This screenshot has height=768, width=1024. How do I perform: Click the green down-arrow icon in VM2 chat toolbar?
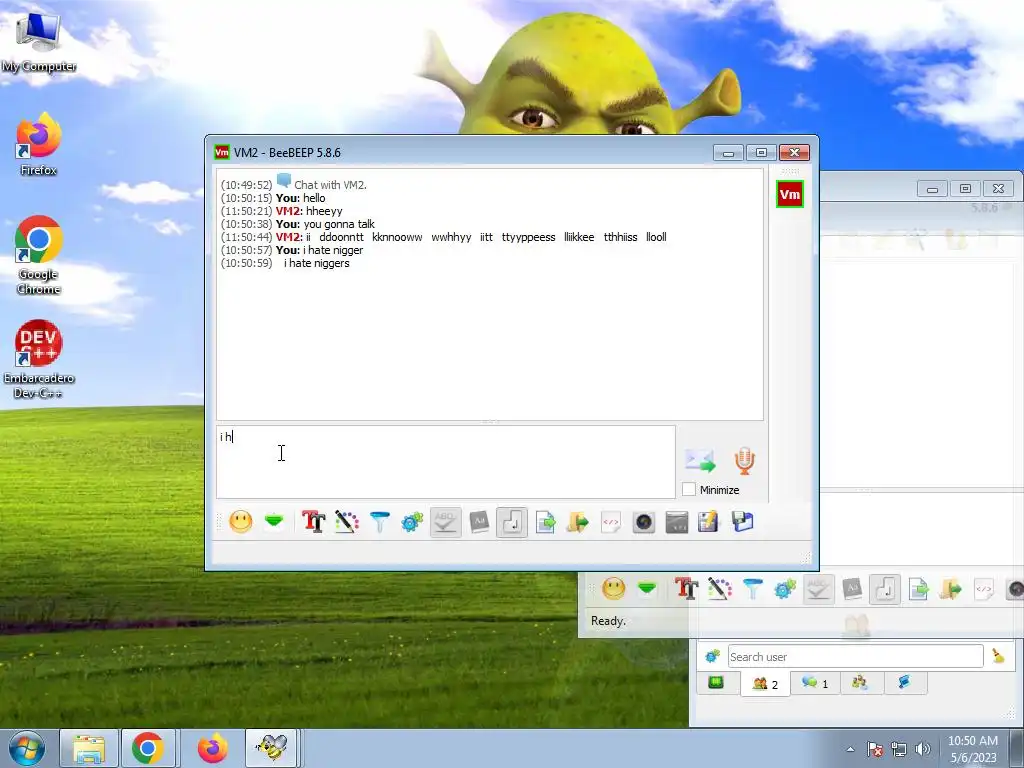[x=274, y=521]
